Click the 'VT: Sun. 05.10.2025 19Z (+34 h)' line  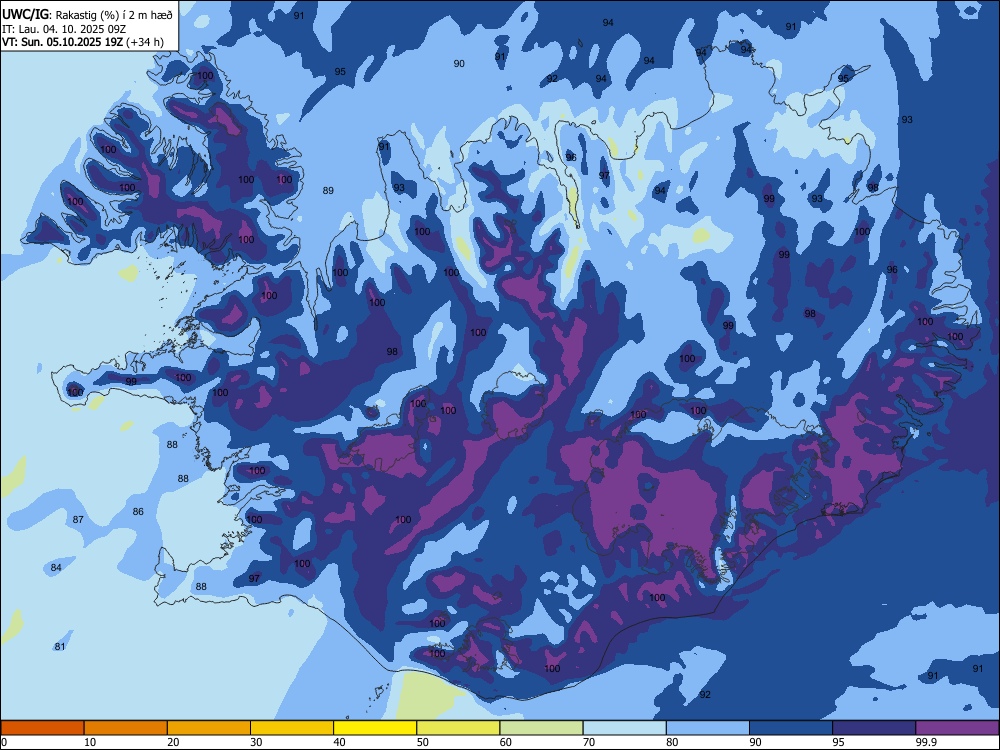83,42
